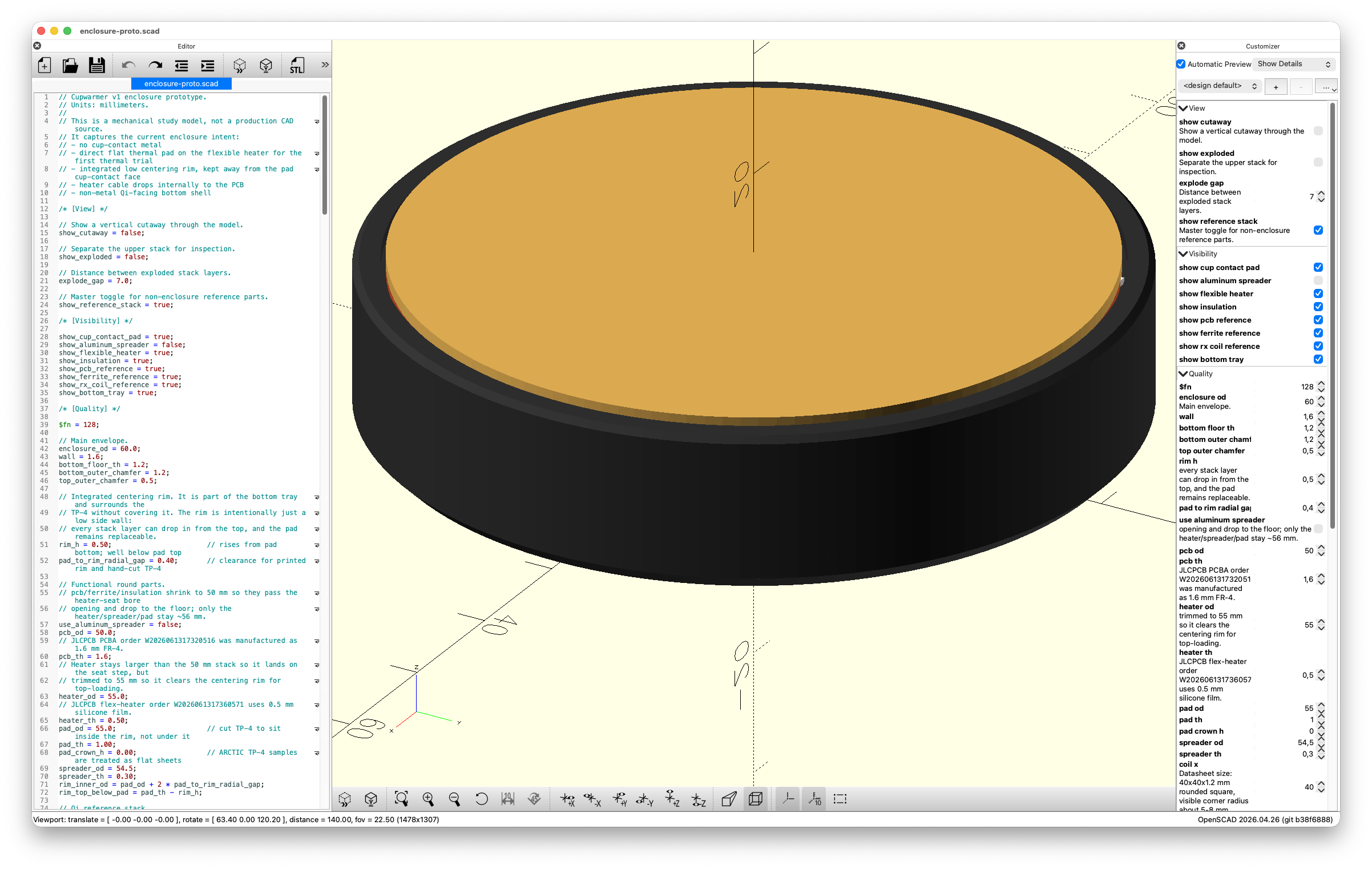
Task: Enable the show exploded checkbox
Action: click(x=1318, y=162)
